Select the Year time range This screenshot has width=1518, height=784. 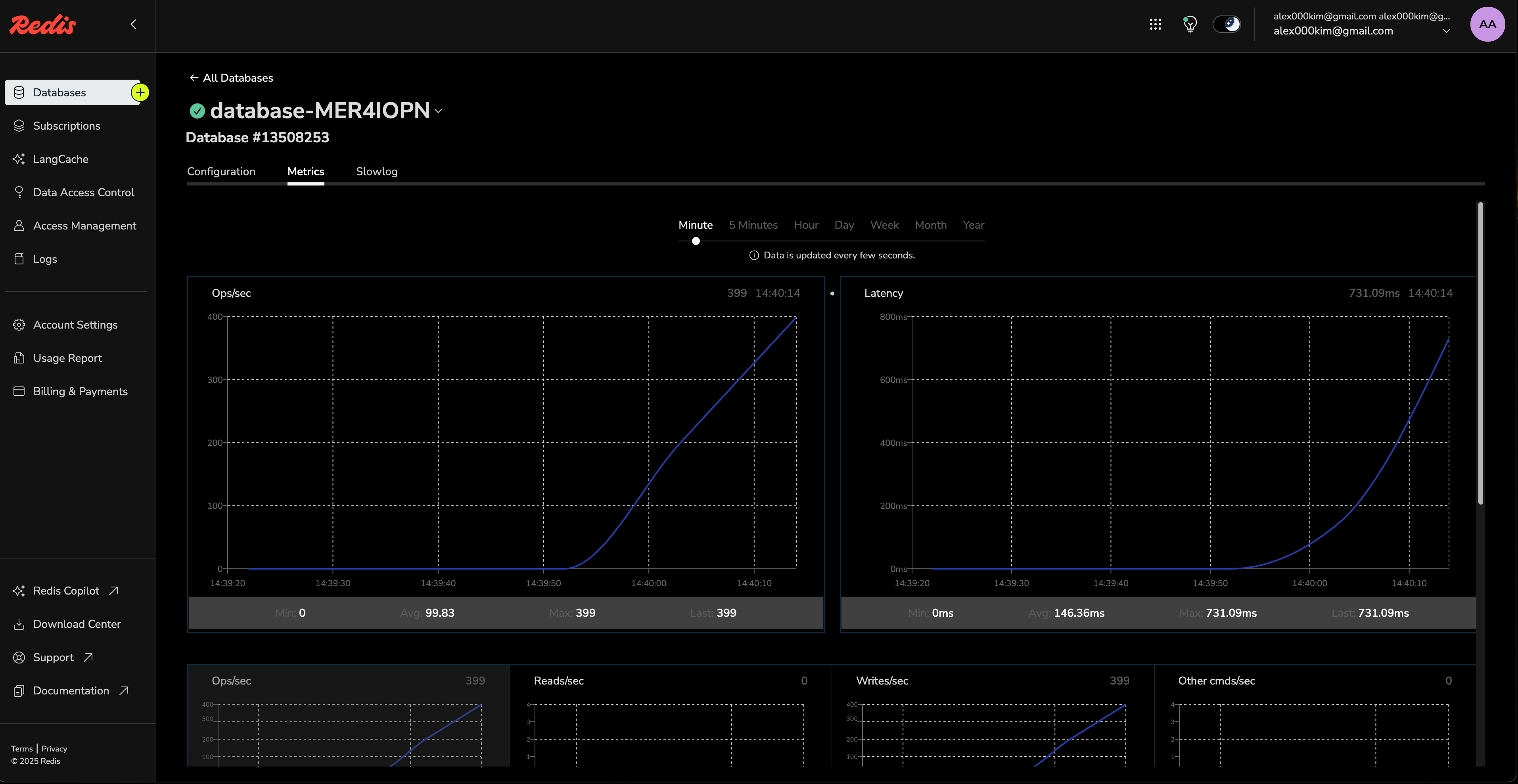click(973, 225)
